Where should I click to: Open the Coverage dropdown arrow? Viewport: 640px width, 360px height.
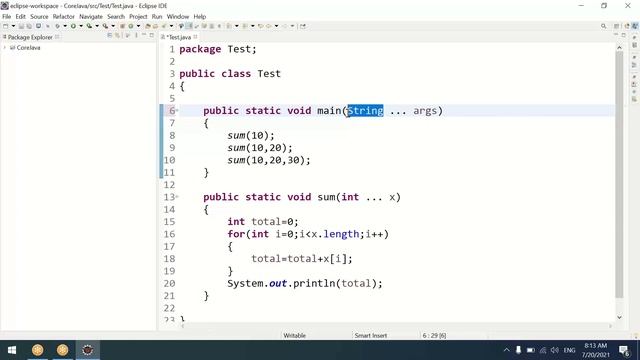(97, 26)
